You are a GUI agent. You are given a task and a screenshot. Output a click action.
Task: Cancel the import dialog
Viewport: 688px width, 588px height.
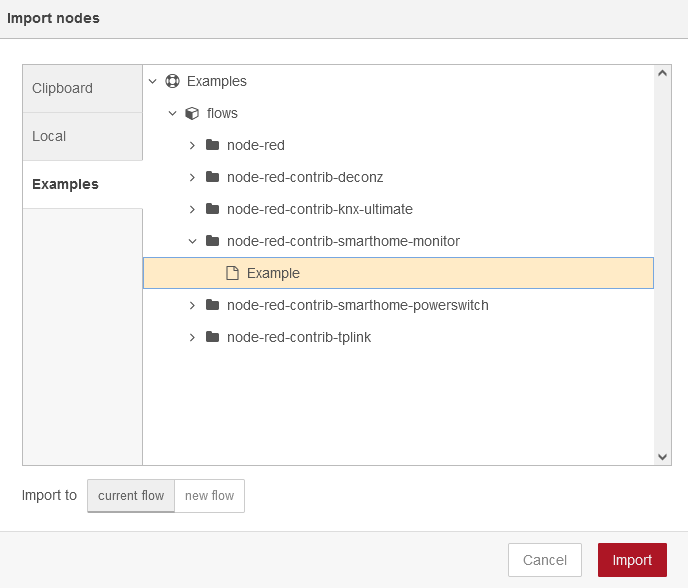coord(545,560)
